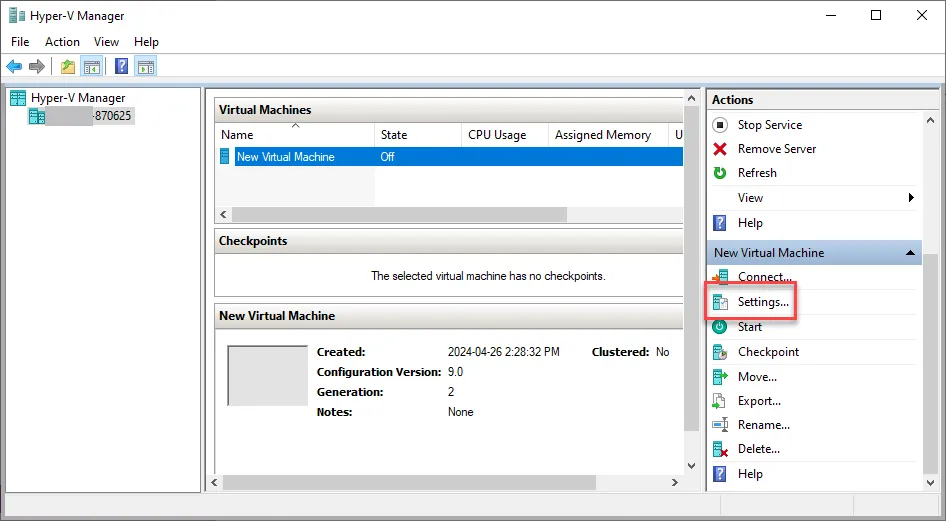Viewport: 946px width, 521px height.
Task: Sort by the Name column header
Action: [x=294, y=135]
